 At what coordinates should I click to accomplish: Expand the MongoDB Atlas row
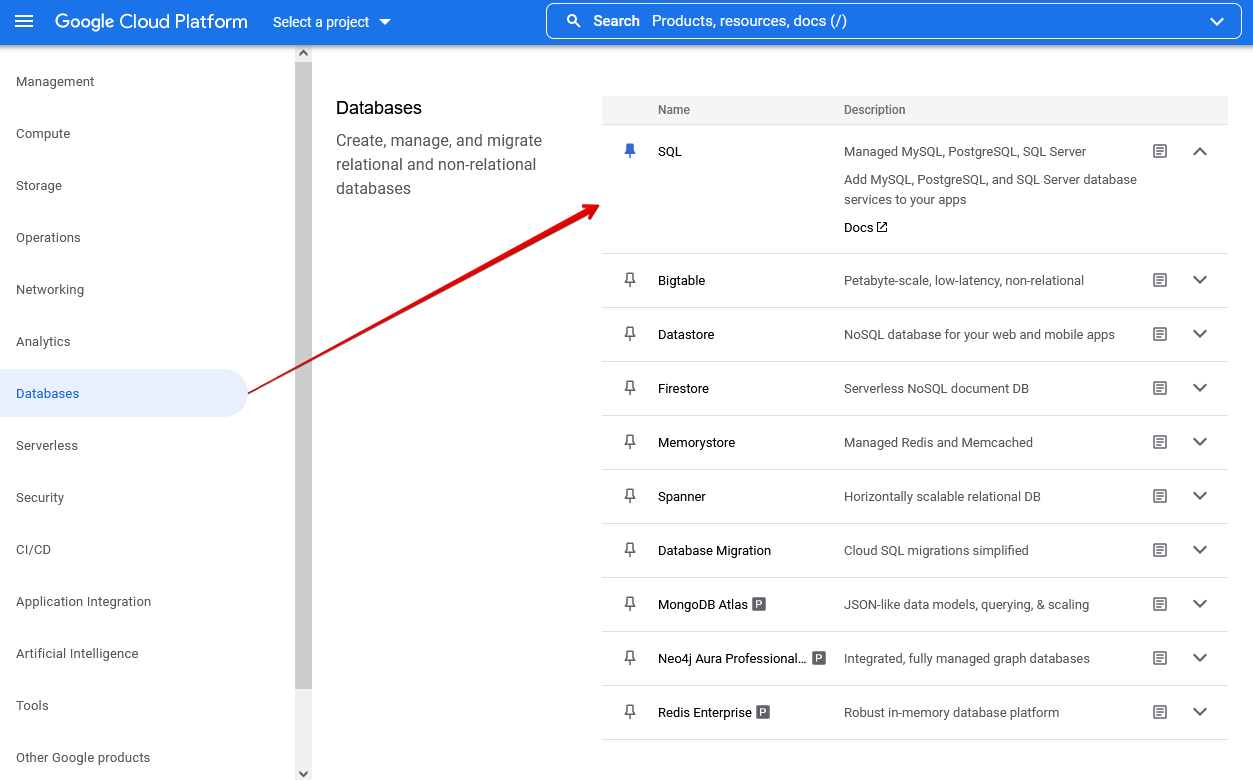point(1200,604)
